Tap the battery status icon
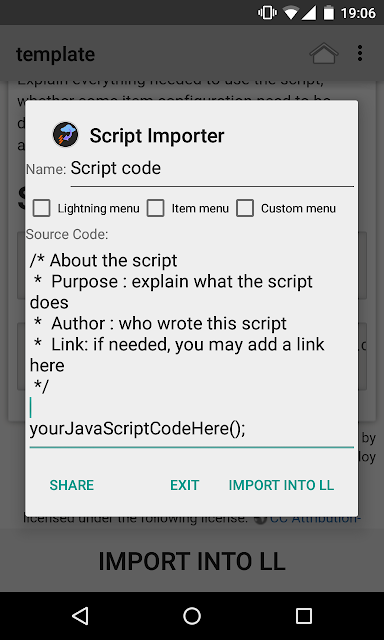Viewport: 384px width, 640px height. (x=329, y=13)
